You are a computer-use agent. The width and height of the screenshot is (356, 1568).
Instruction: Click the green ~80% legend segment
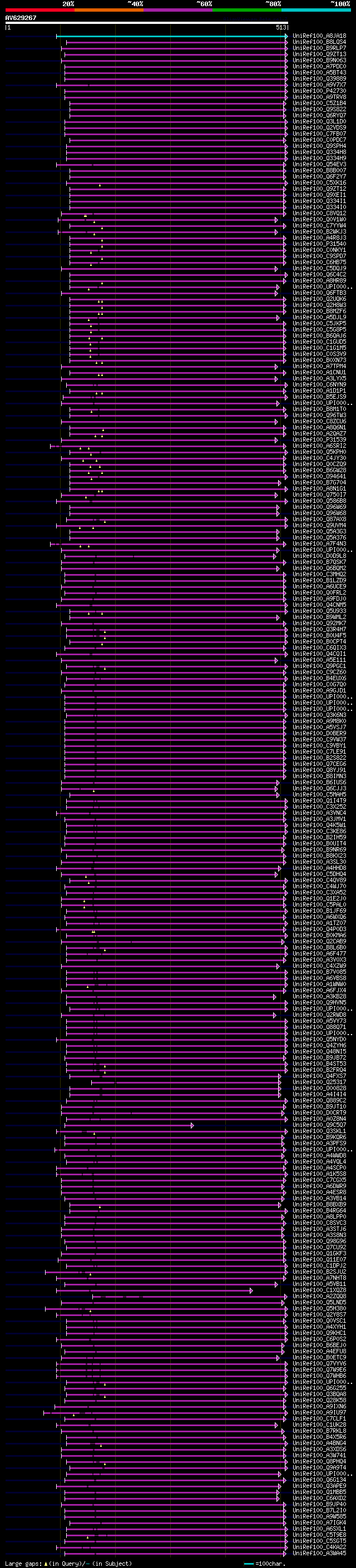247,10
